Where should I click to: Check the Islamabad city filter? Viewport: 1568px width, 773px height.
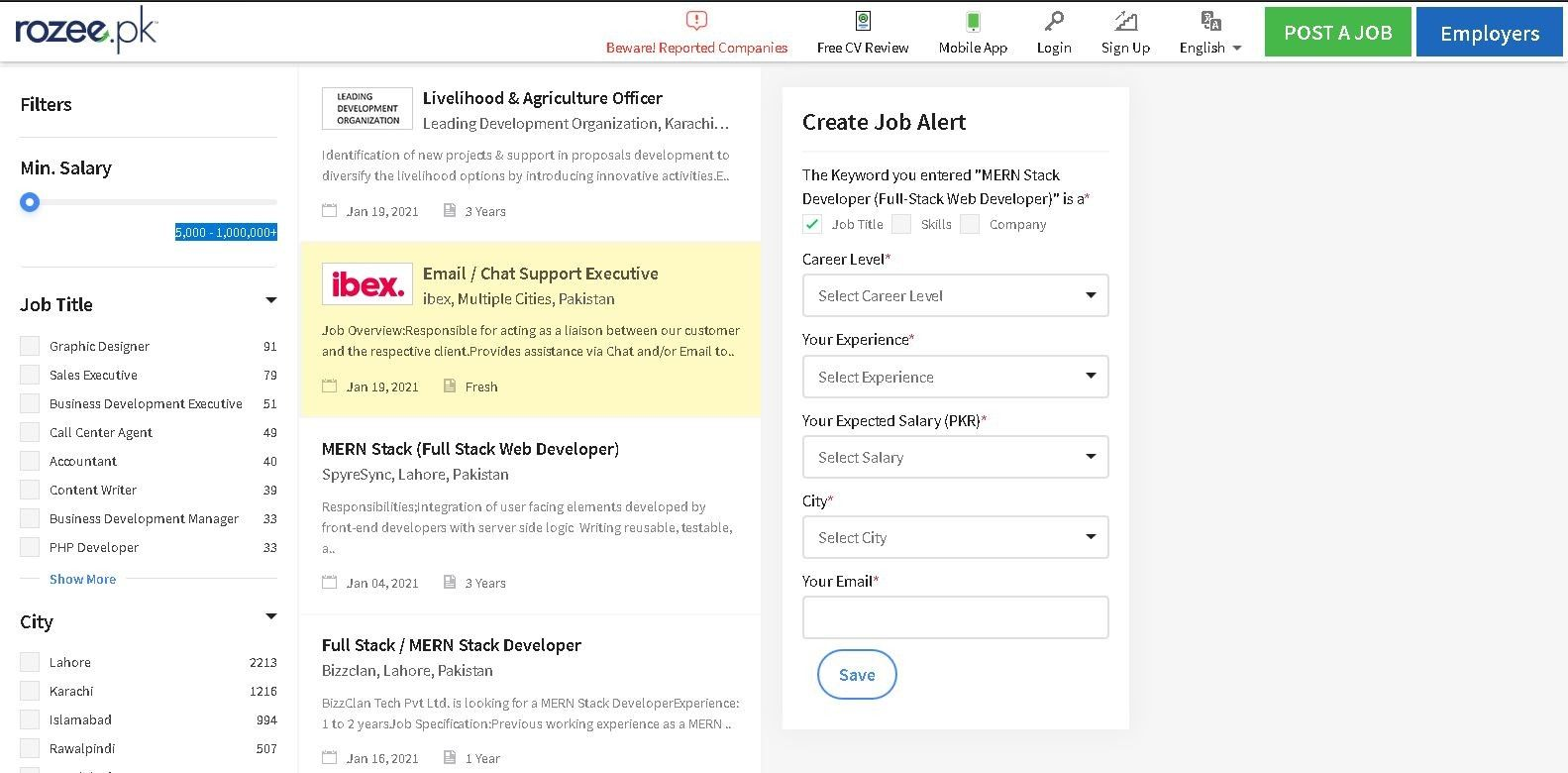pos(30,719)
